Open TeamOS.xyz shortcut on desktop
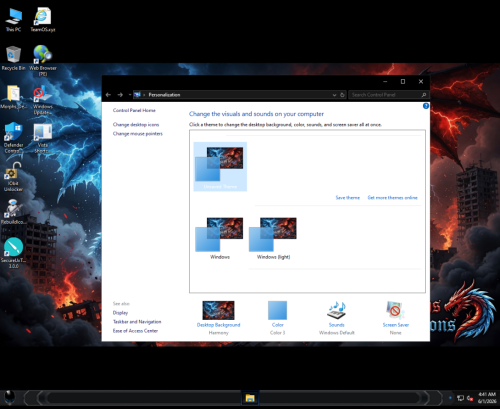This screenshot has width=500, height=409. point(43,20)
